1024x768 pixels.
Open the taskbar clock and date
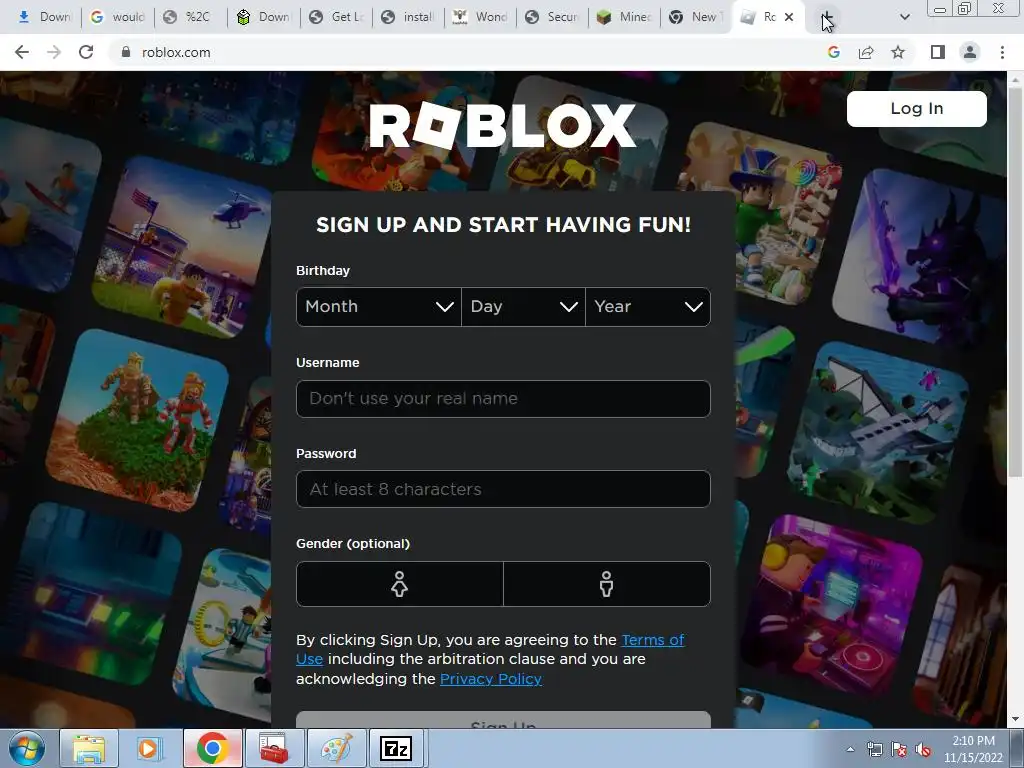tap(973, 749)
